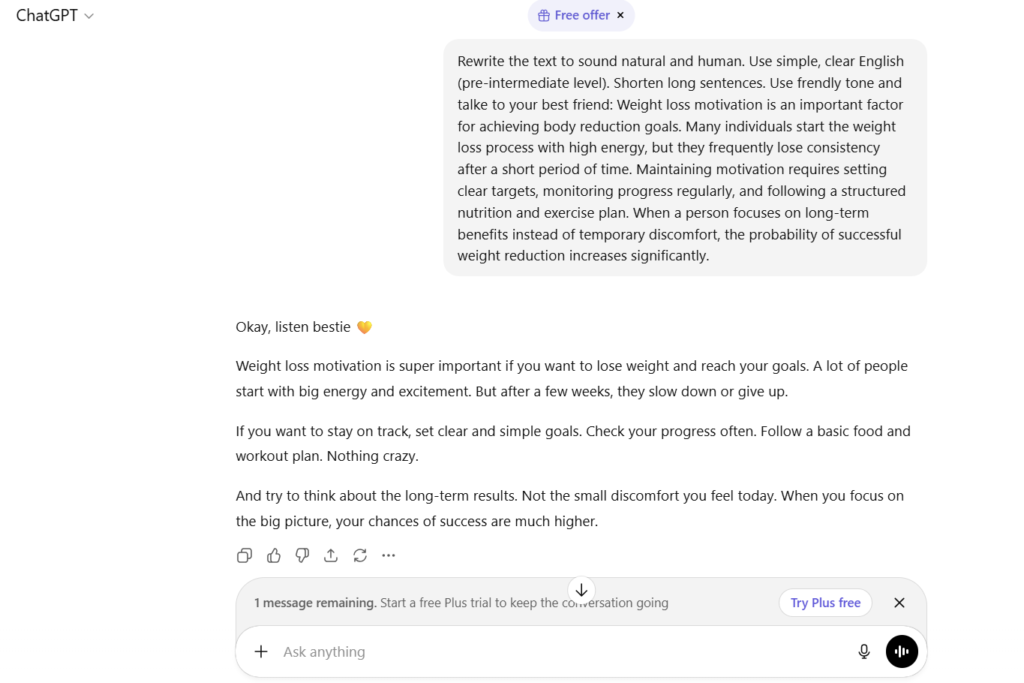Click the thumbs up icon

(x=273, y=555)
